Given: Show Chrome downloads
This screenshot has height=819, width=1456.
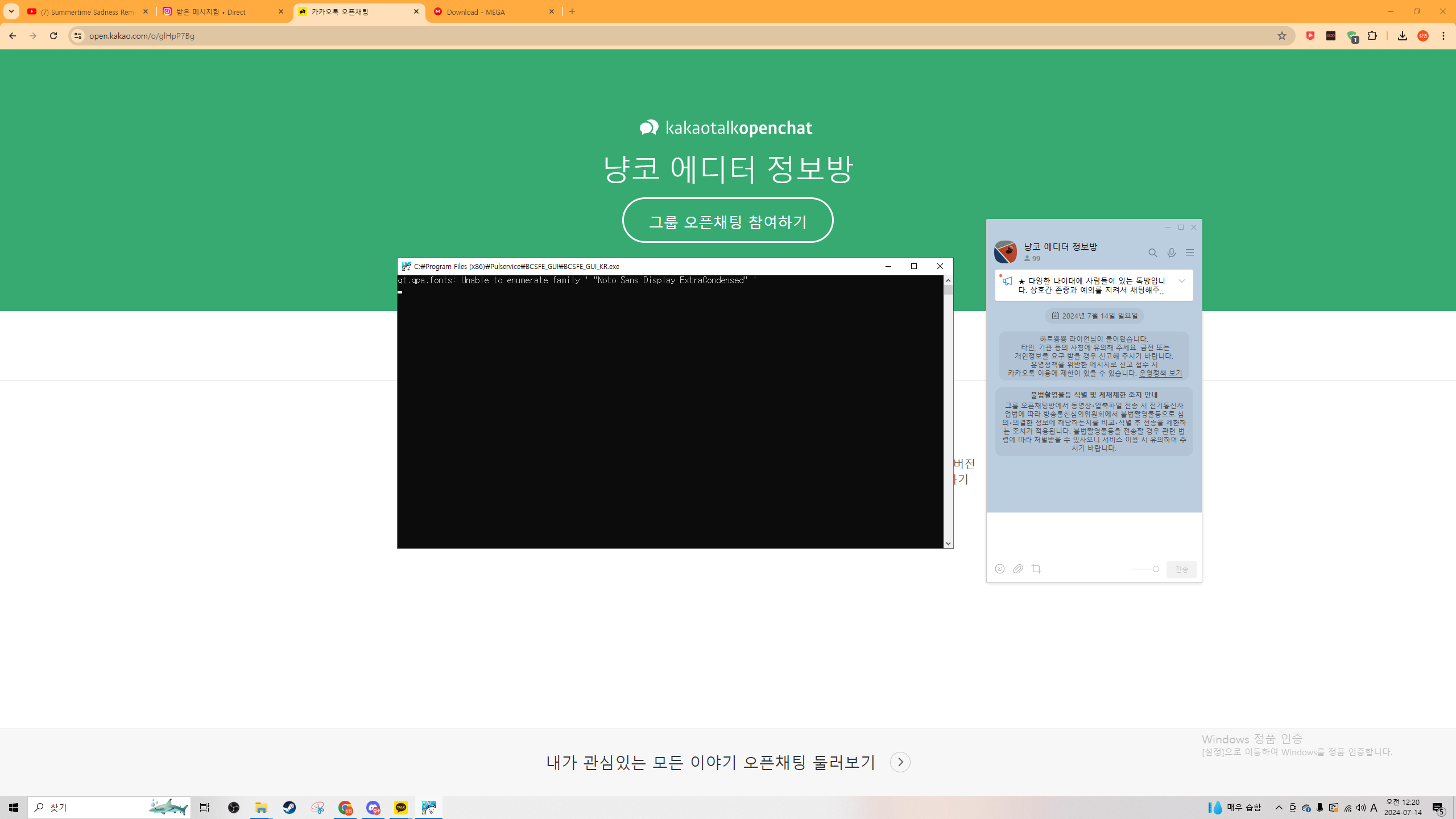Looking at the screenshot, I should point(1403,36).
